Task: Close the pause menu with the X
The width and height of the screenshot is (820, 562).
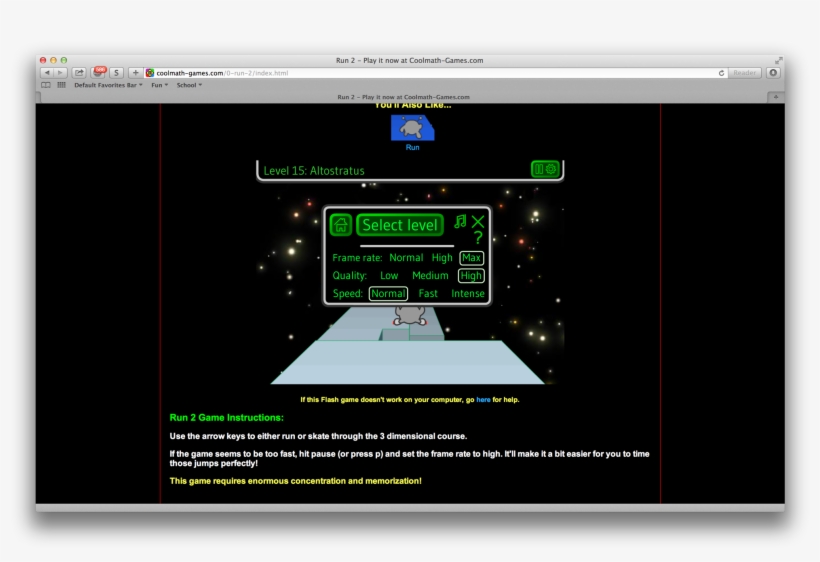Action: coord(478,222)
